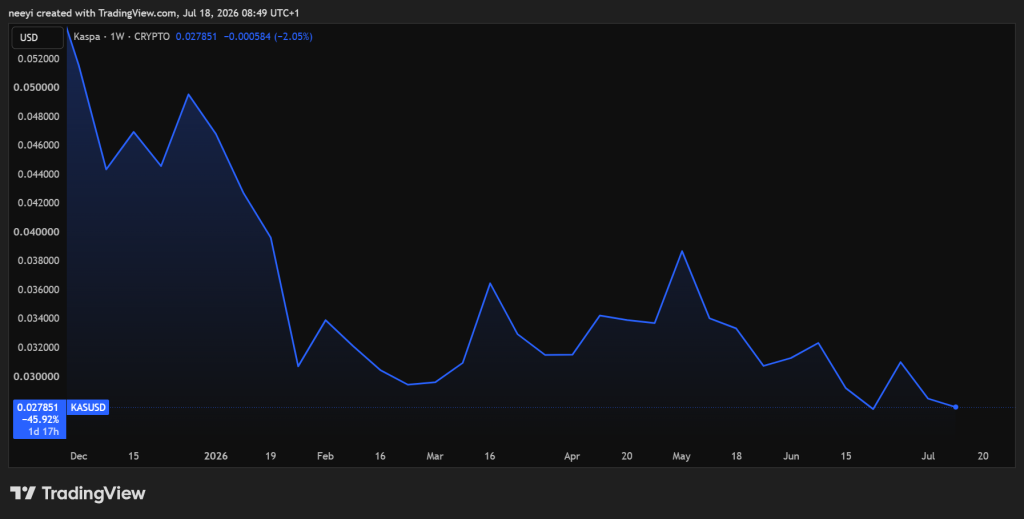Click the 0.027851 current price label
The height and width of the screenshot is (519, 1024).
[39, 407]
